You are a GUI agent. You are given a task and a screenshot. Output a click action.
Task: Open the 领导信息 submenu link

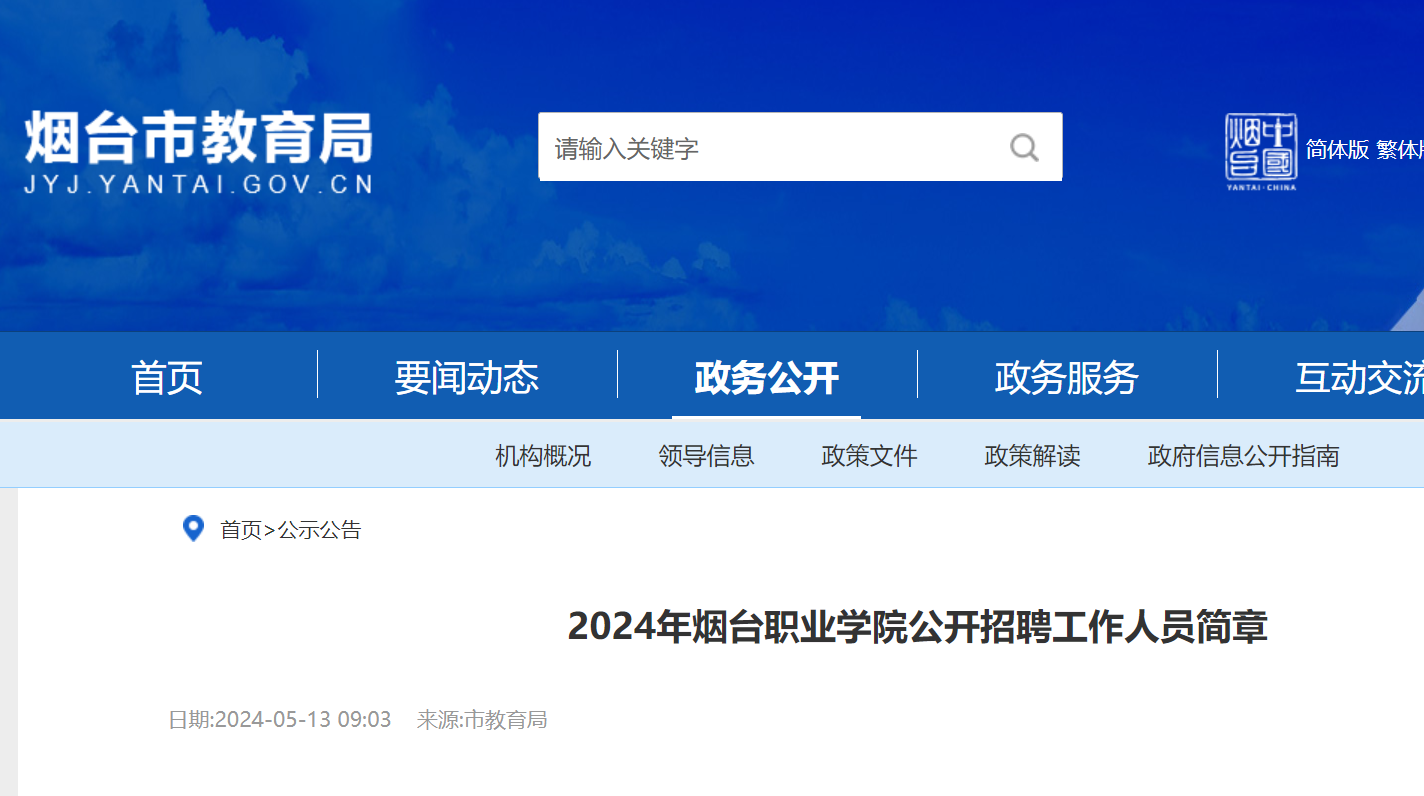click(x=706, y=456)
